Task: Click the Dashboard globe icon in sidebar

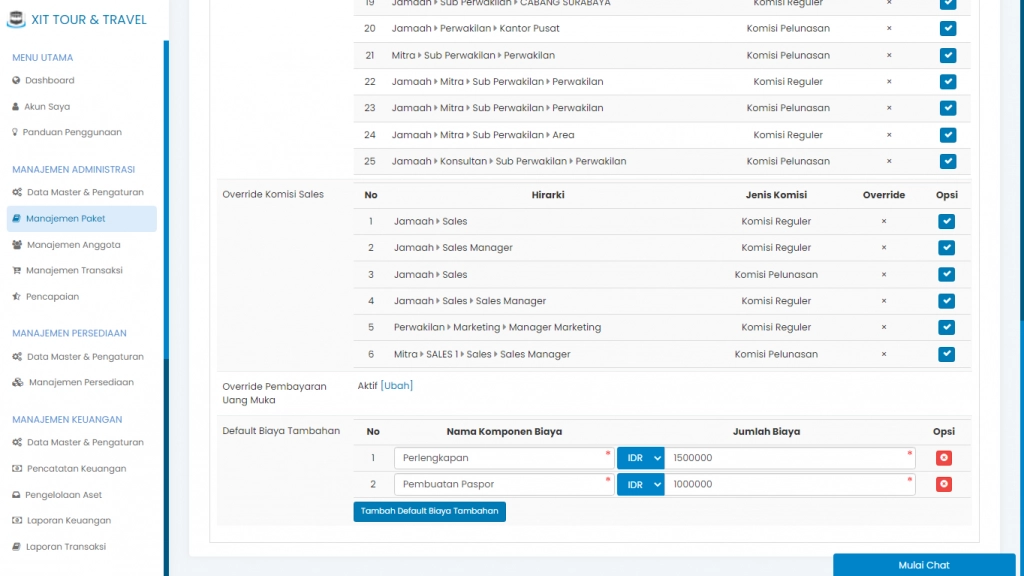Action: point(16,80)
